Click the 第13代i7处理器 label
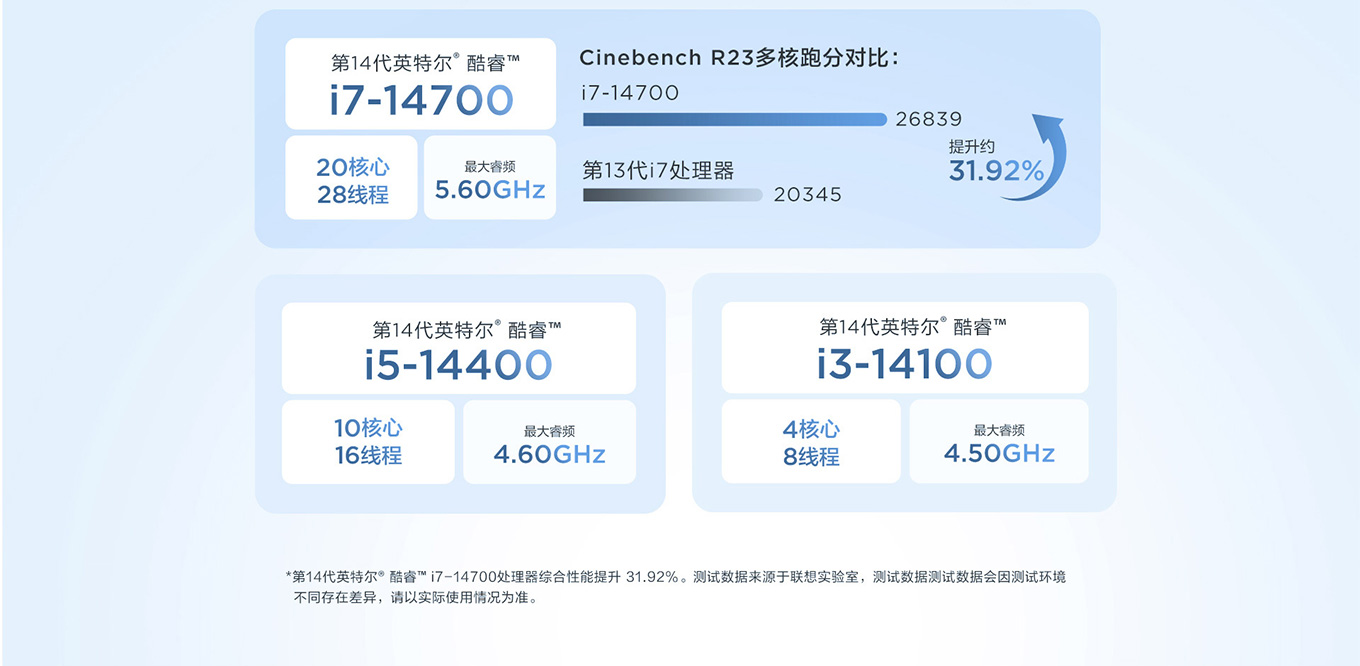This screenshot has height=666, width=1360. (658, 171)
